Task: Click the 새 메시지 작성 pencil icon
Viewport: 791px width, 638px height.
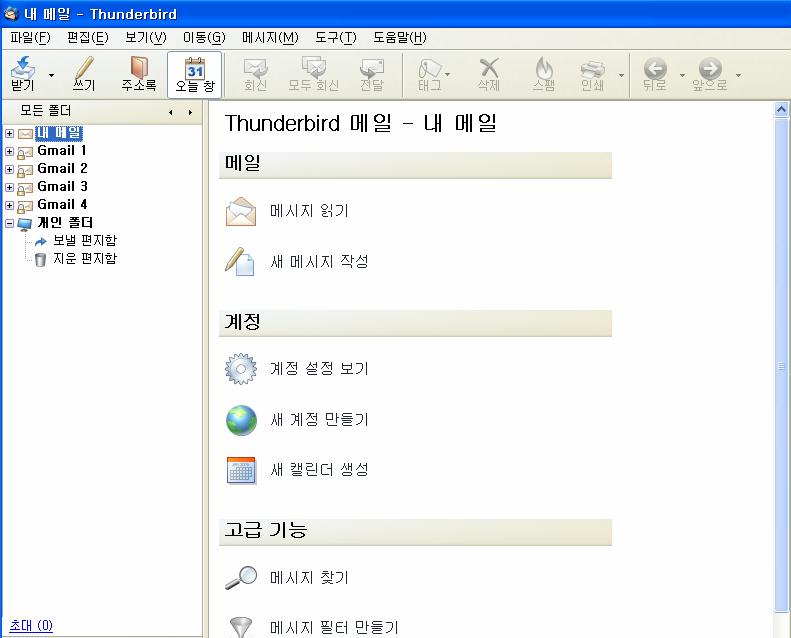Action: (240, 262)
